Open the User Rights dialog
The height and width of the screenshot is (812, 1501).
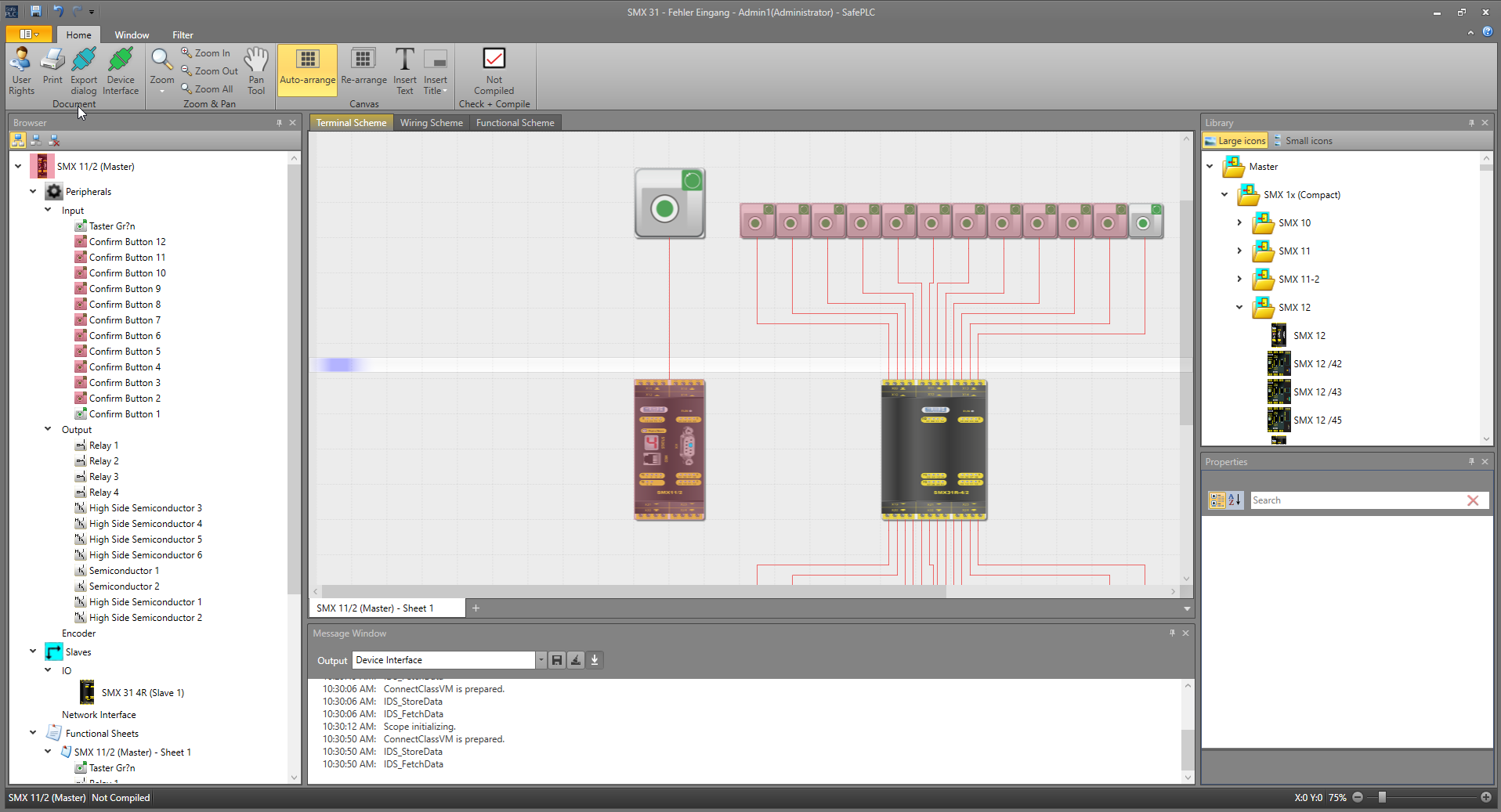click(x=21, y=70)
